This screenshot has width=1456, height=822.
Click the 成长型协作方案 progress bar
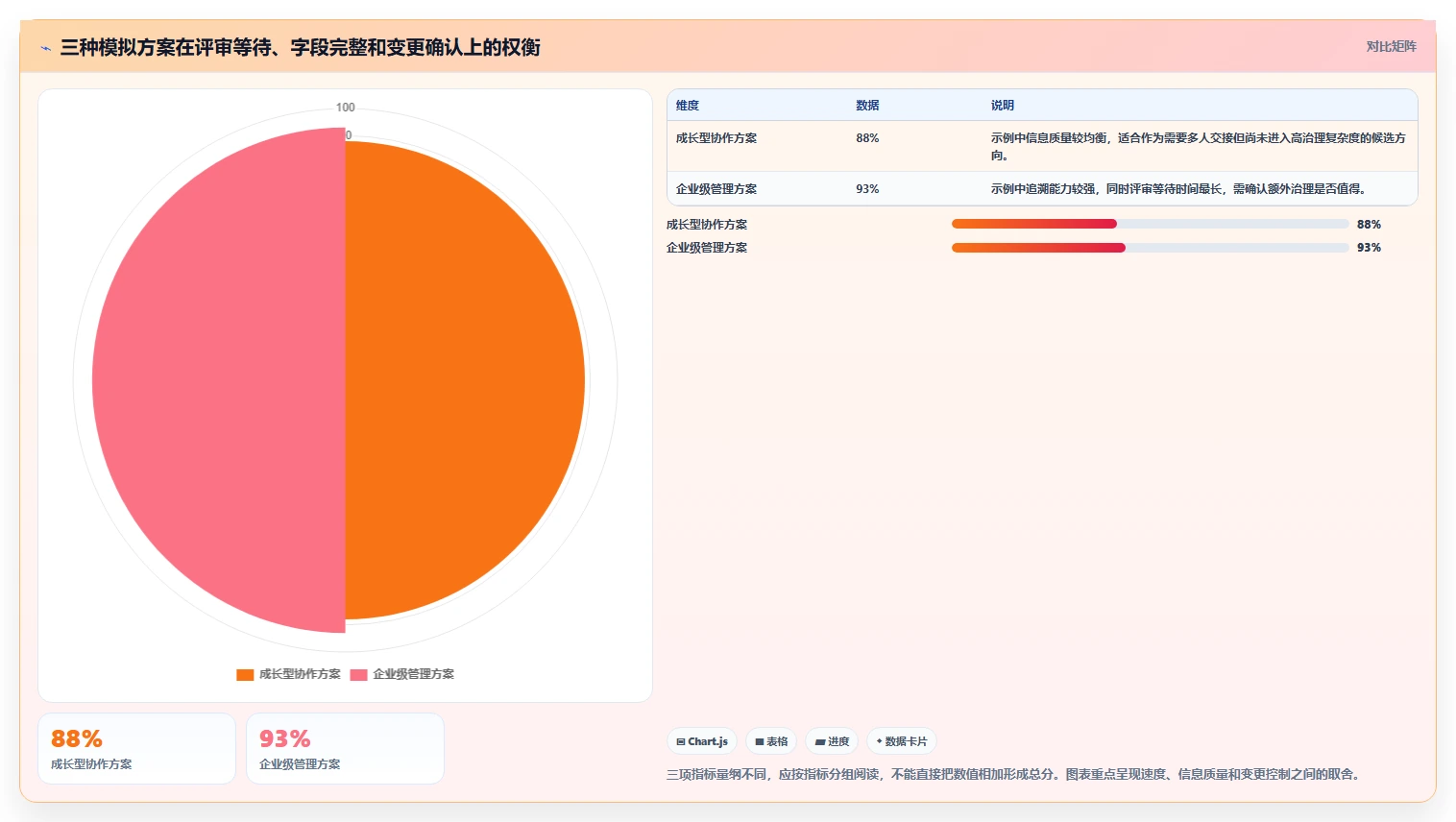[x=1150, y=224]
